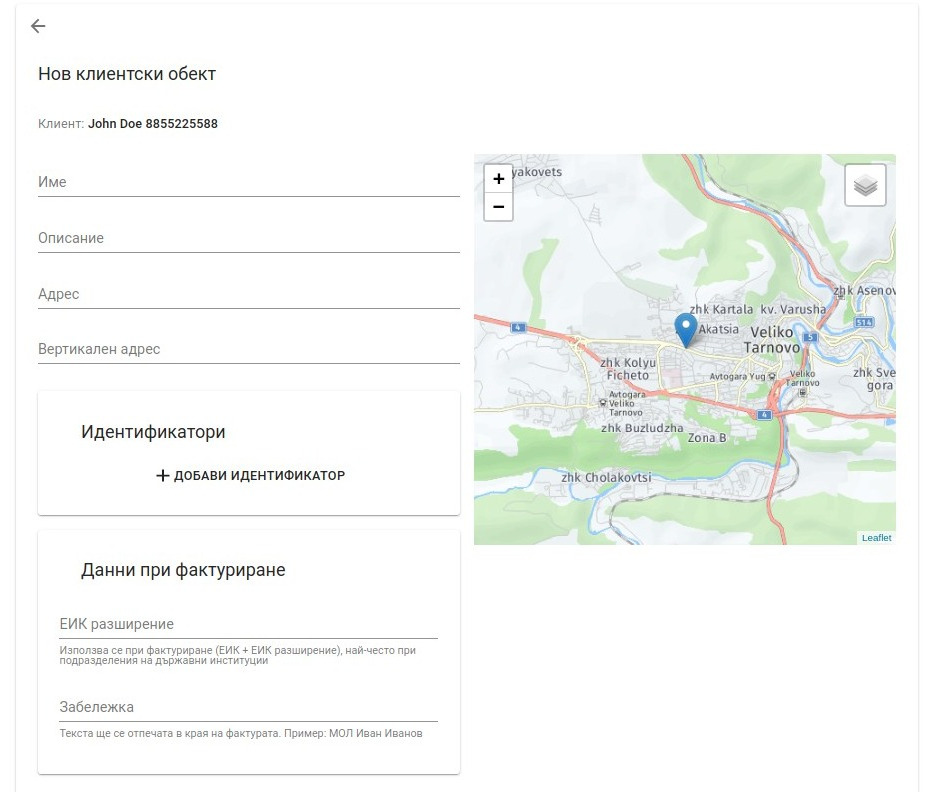Zoom in on the map
Screen dimensions: 946x792
click(x=498, y=179)
